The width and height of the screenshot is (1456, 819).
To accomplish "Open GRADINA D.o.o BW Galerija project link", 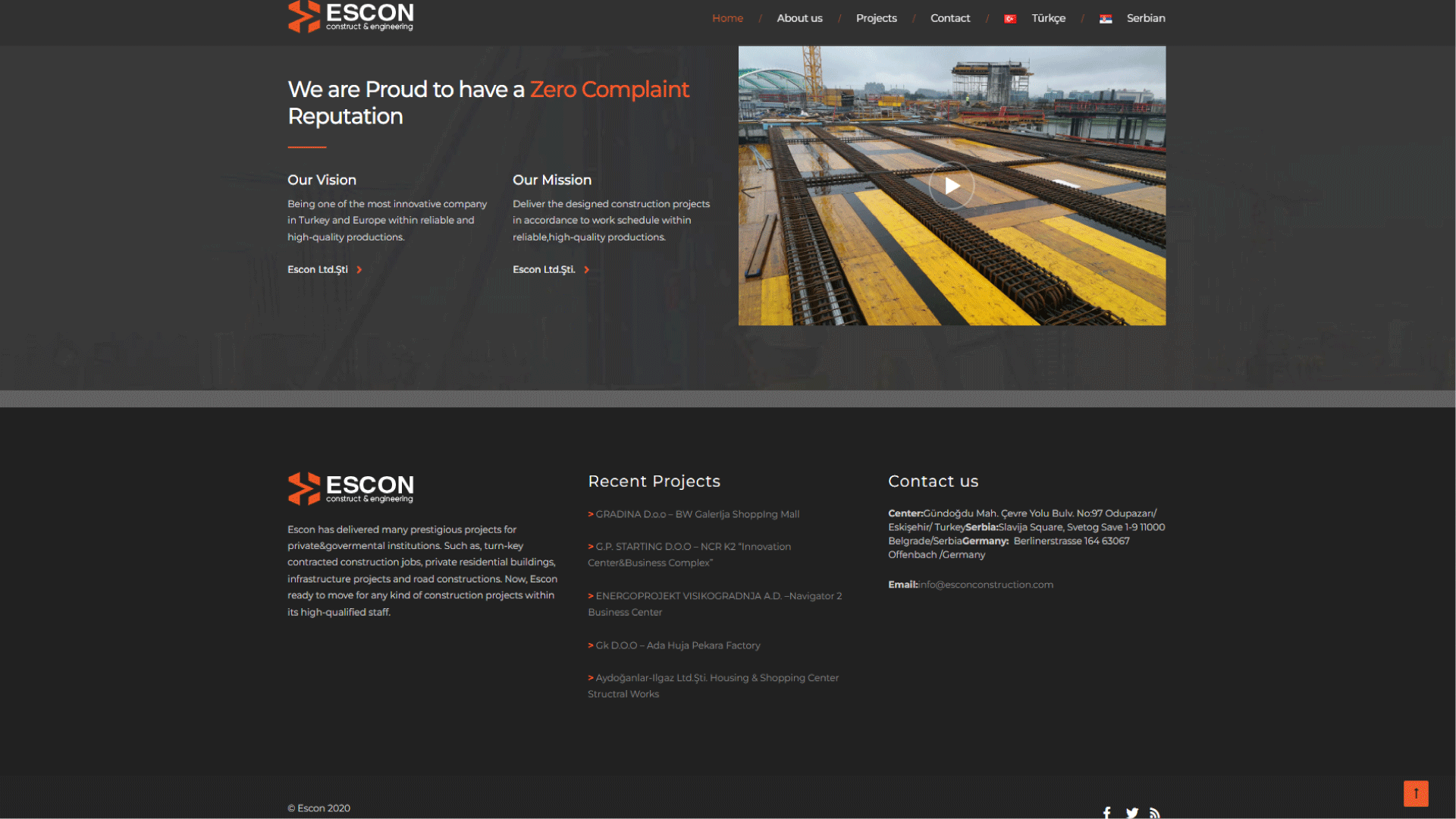I will click(697, 514).
